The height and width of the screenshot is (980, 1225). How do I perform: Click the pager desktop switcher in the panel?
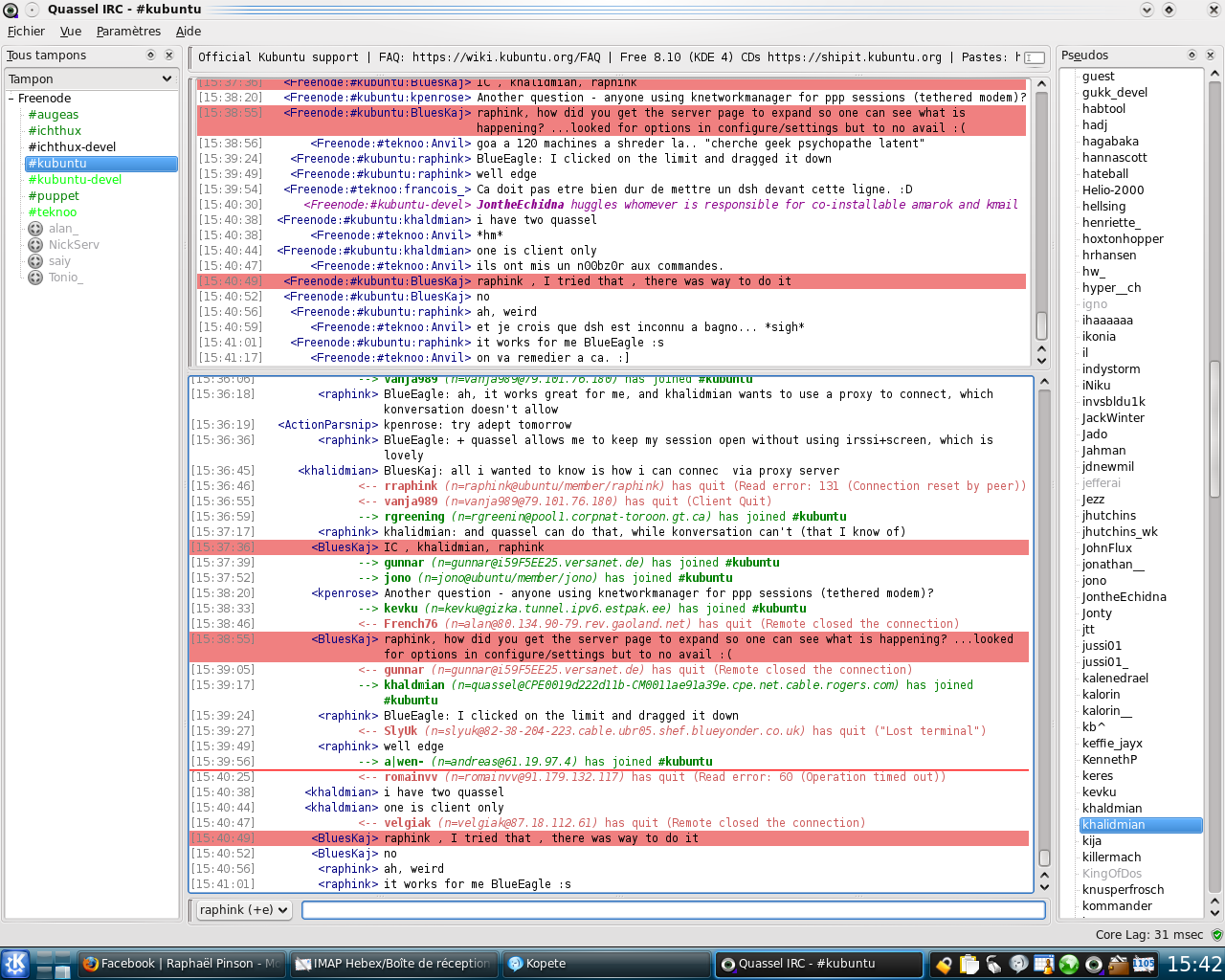click(x=53, y=964)
